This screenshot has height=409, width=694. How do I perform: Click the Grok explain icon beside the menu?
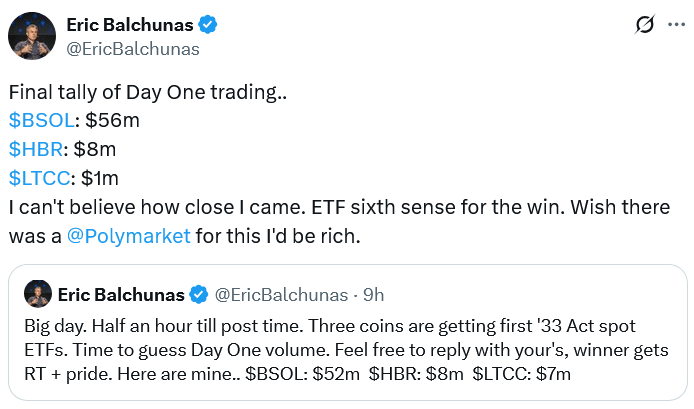(645, 26)
